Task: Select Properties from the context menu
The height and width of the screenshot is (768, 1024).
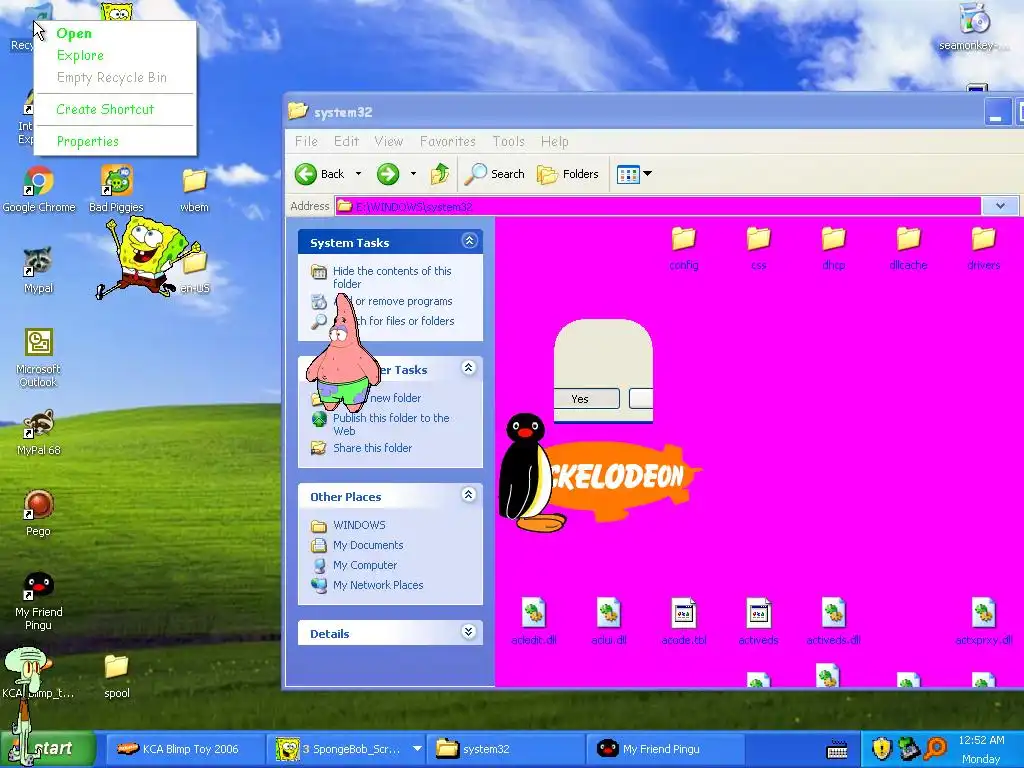Action: point(115,141)
